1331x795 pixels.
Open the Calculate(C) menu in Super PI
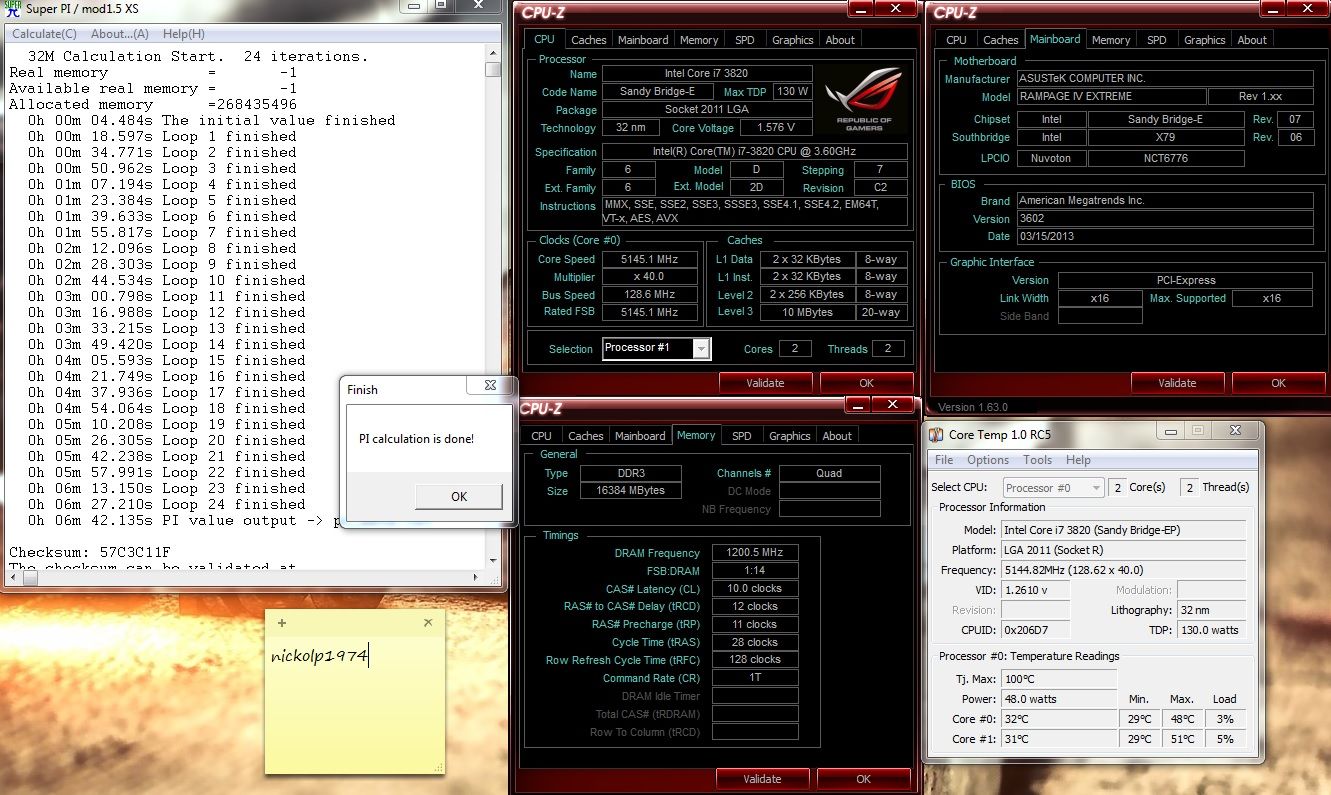[44, 34]
